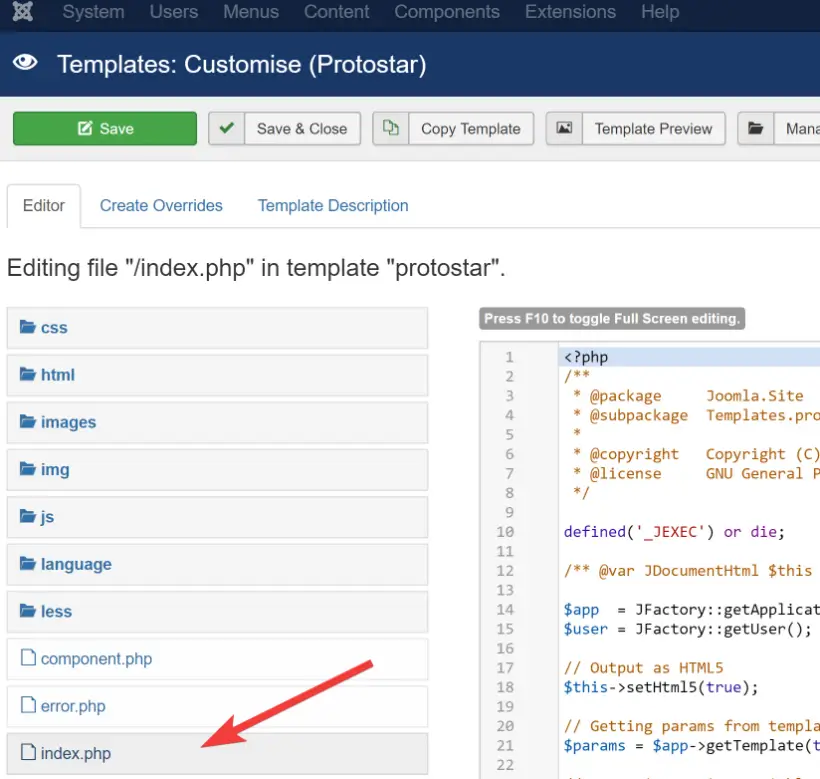Click the Save button
This screenshot has width=820, height=779.
click(x=104, y=128)
